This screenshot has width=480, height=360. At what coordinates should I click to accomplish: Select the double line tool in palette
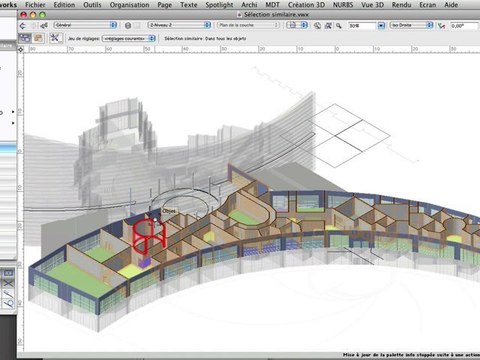[8, 294]
